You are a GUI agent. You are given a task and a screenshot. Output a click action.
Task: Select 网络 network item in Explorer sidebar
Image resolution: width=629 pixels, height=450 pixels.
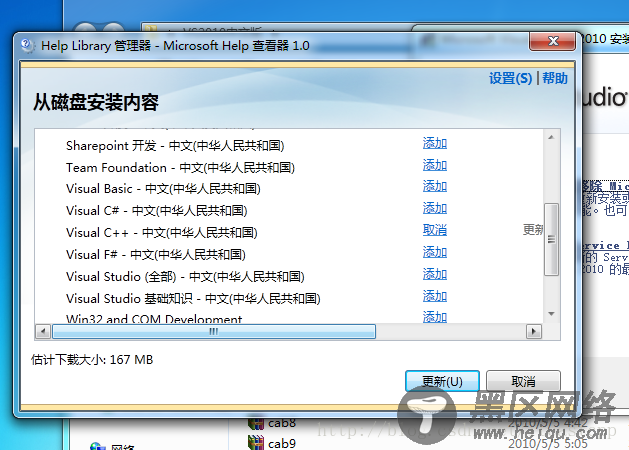click(114, 446)
